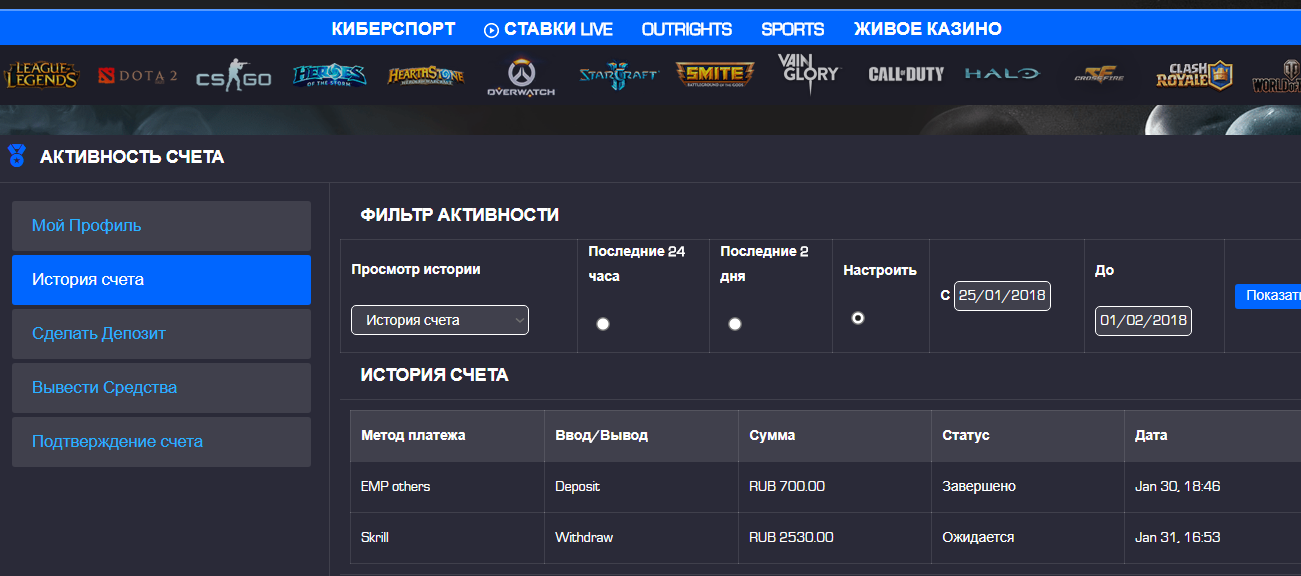The image size is (1301, 576).
Task: Open the Call of Duty section
Action: 906,73
